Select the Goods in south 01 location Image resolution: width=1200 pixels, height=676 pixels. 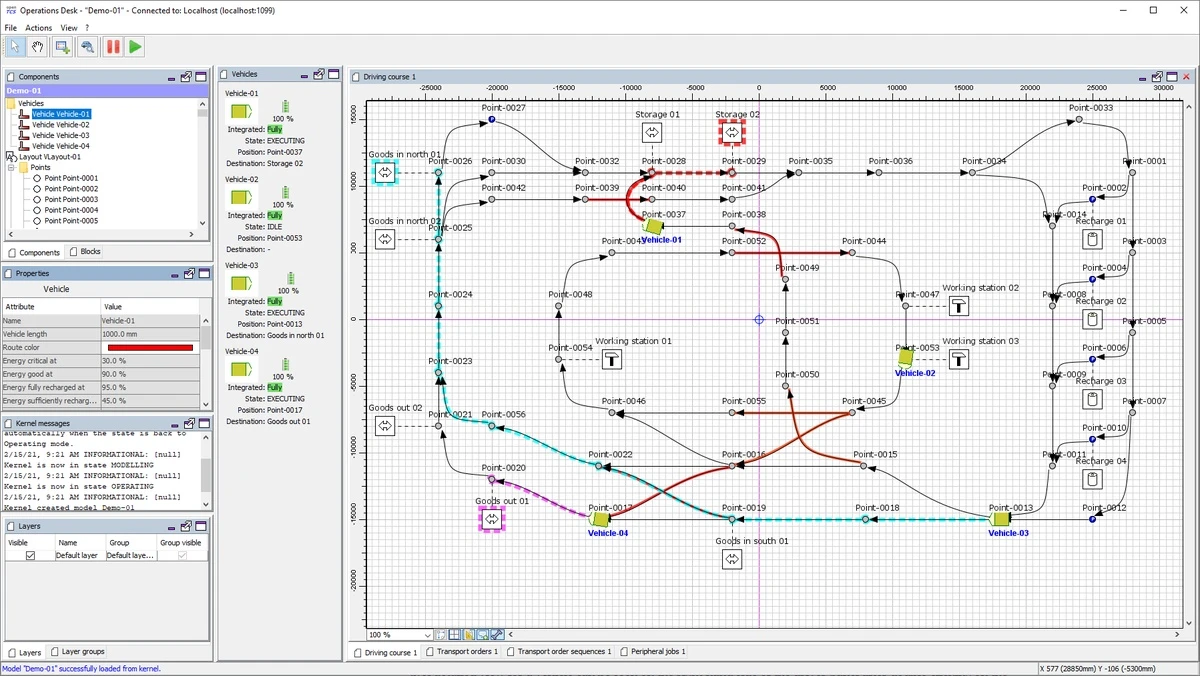click(x=732, y=559)
